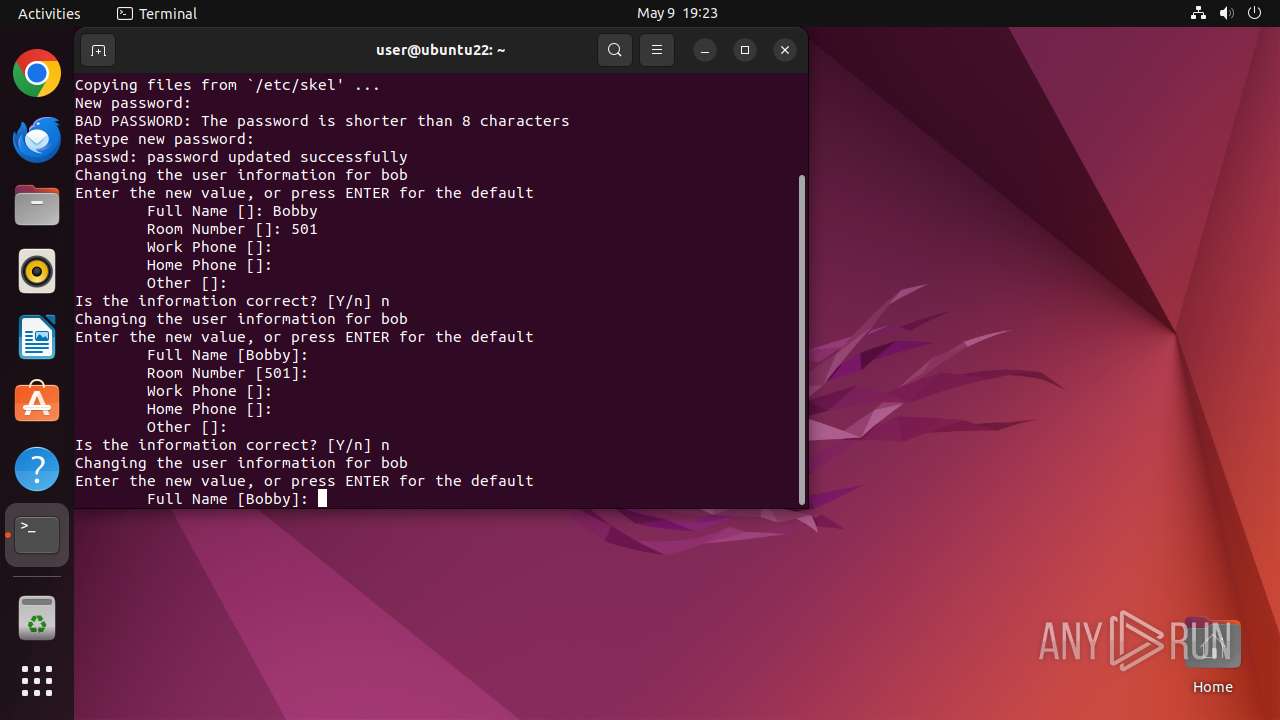Image resolution: width=1280 pixels, height=720 pixels.
Task: Close the terminal window
Action: (x=785, y=50)
